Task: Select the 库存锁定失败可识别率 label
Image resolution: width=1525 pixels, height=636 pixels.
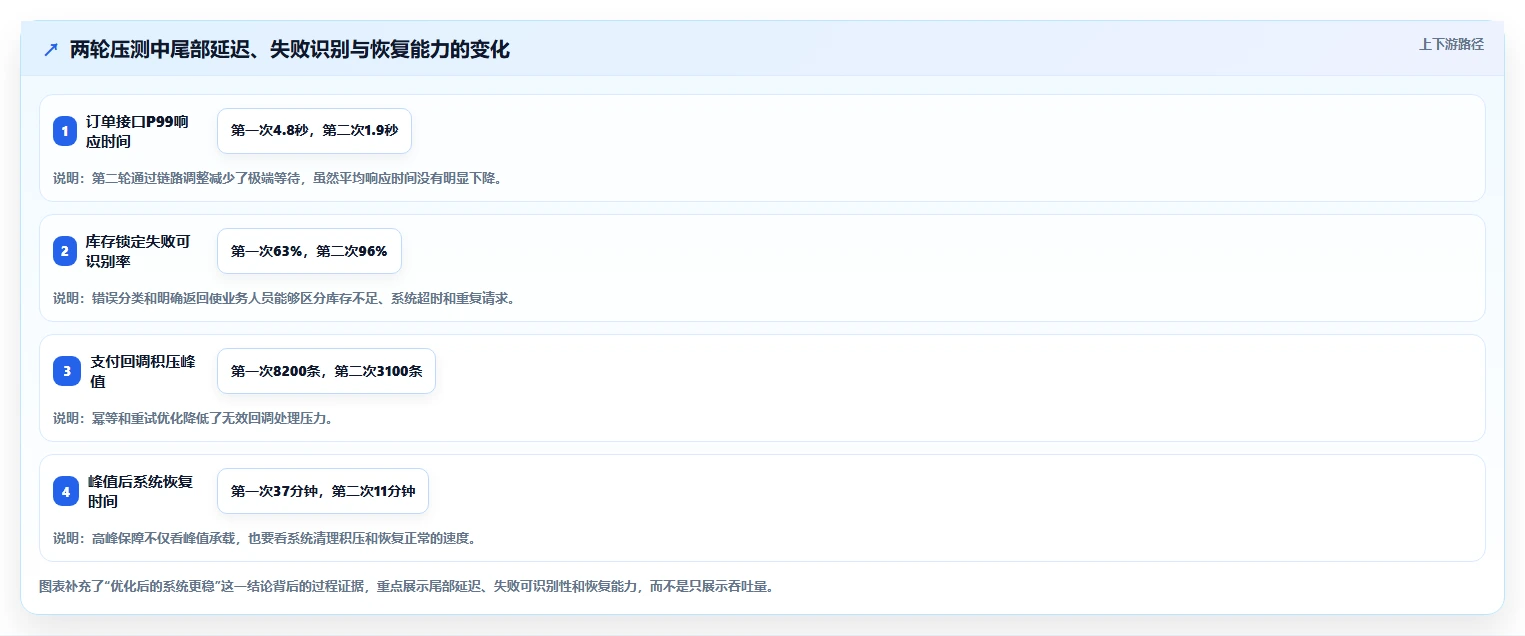Action: (x=137, y=251)
